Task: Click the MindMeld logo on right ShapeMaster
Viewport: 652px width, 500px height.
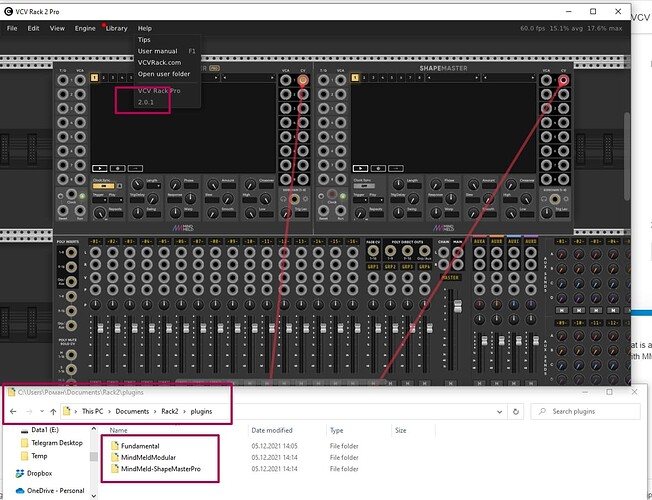Action: point(443,228)
